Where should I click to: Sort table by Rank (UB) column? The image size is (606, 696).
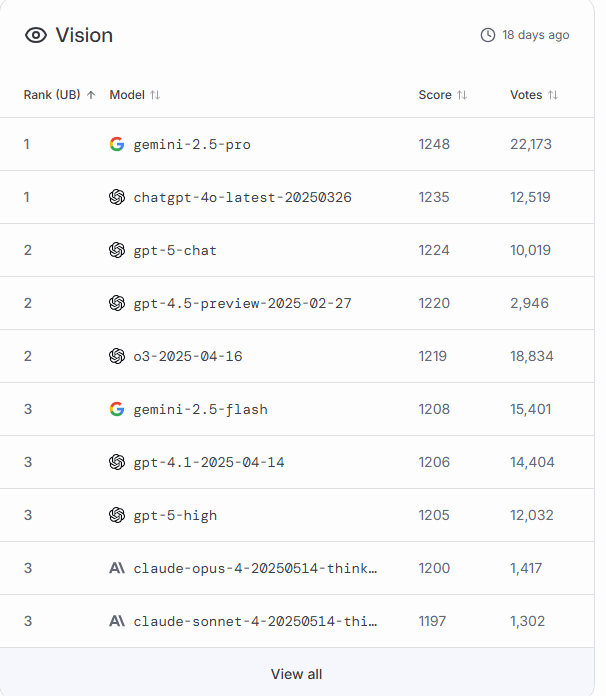click(59, 95)
